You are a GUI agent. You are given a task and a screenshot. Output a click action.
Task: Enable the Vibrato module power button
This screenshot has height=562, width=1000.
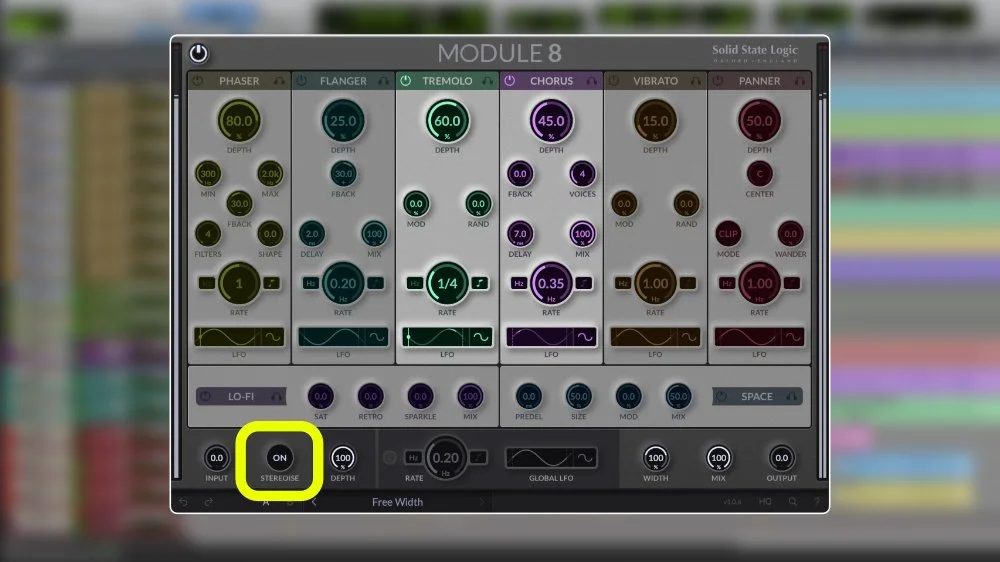click(x=614, y=81)
